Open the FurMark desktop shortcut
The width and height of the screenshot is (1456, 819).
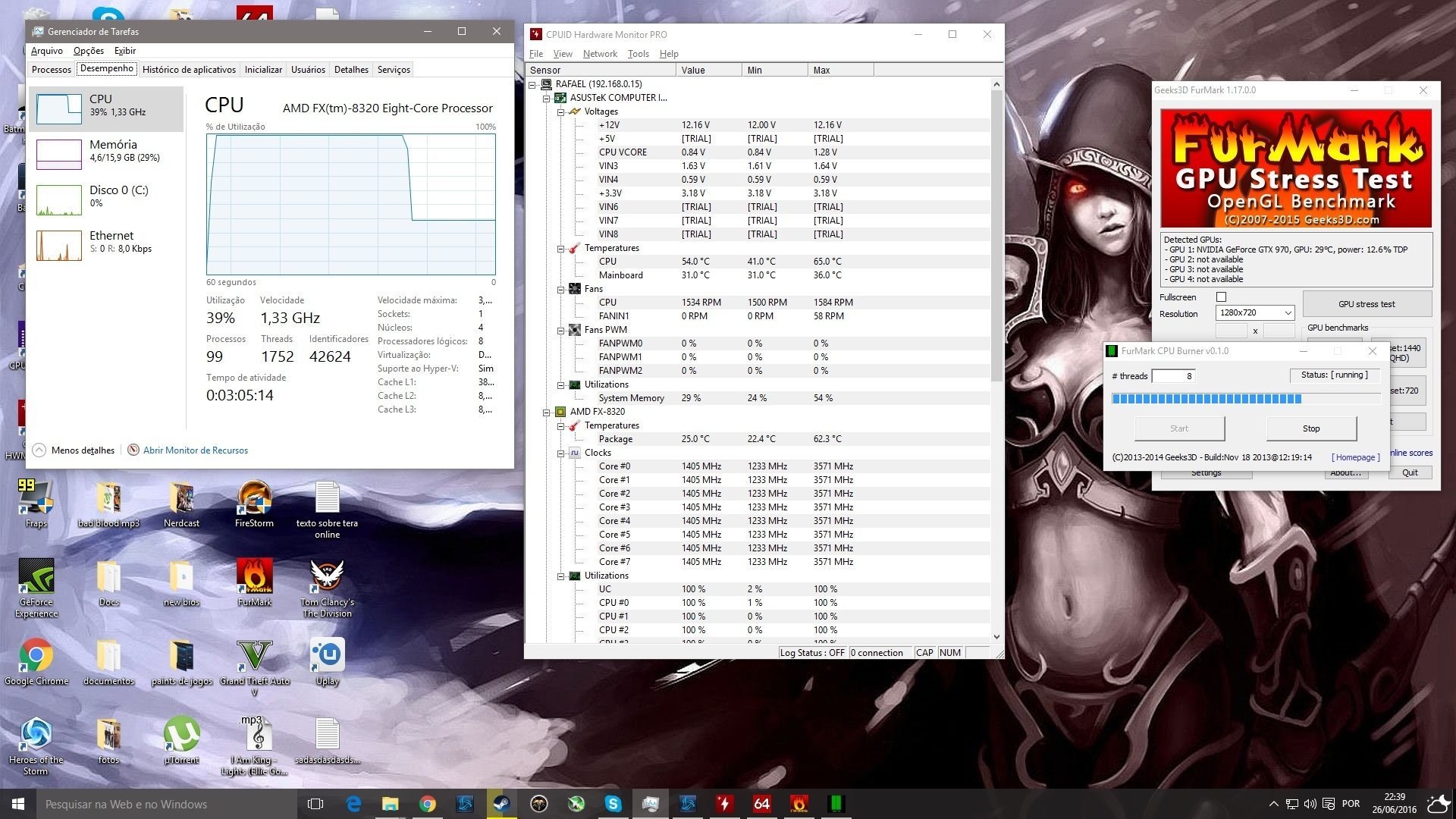254,582
